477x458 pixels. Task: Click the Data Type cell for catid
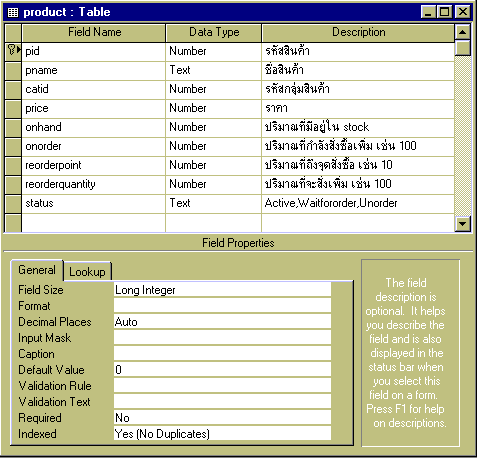(x=213, y=89)
